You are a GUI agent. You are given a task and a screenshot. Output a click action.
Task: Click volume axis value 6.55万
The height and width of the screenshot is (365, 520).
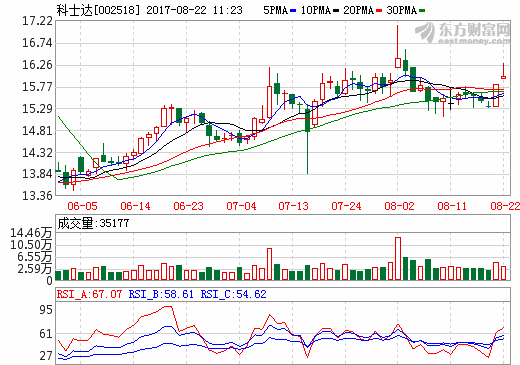(35, 257)
